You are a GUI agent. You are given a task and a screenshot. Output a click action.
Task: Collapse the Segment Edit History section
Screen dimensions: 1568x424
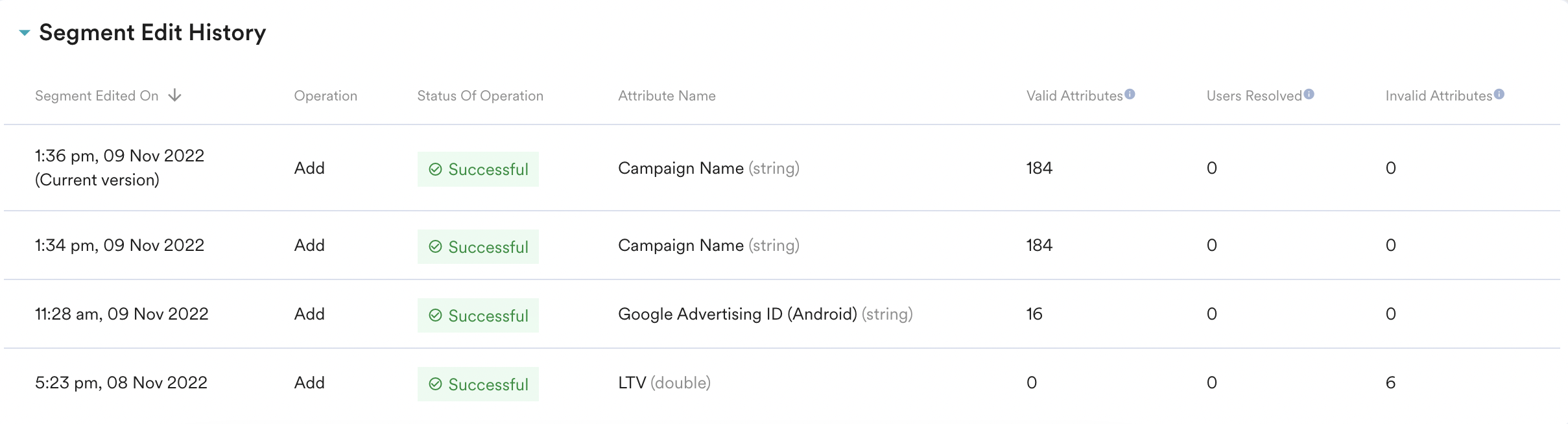coord(25,32)
